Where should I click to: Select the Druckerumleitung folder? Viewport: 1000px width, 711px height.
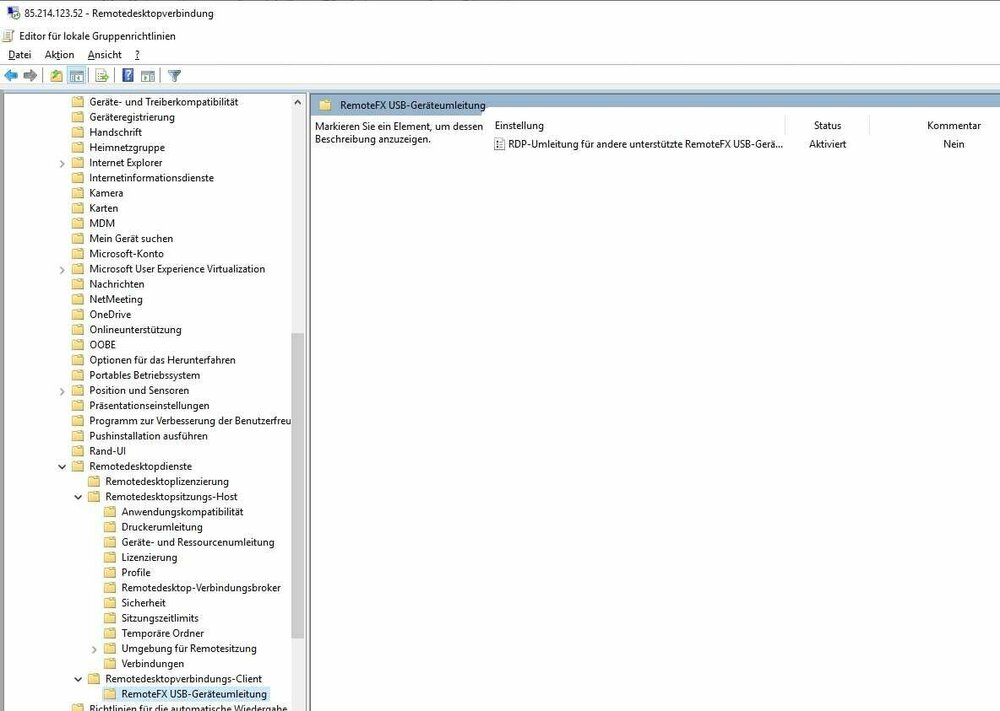click(x=161, y=527)
